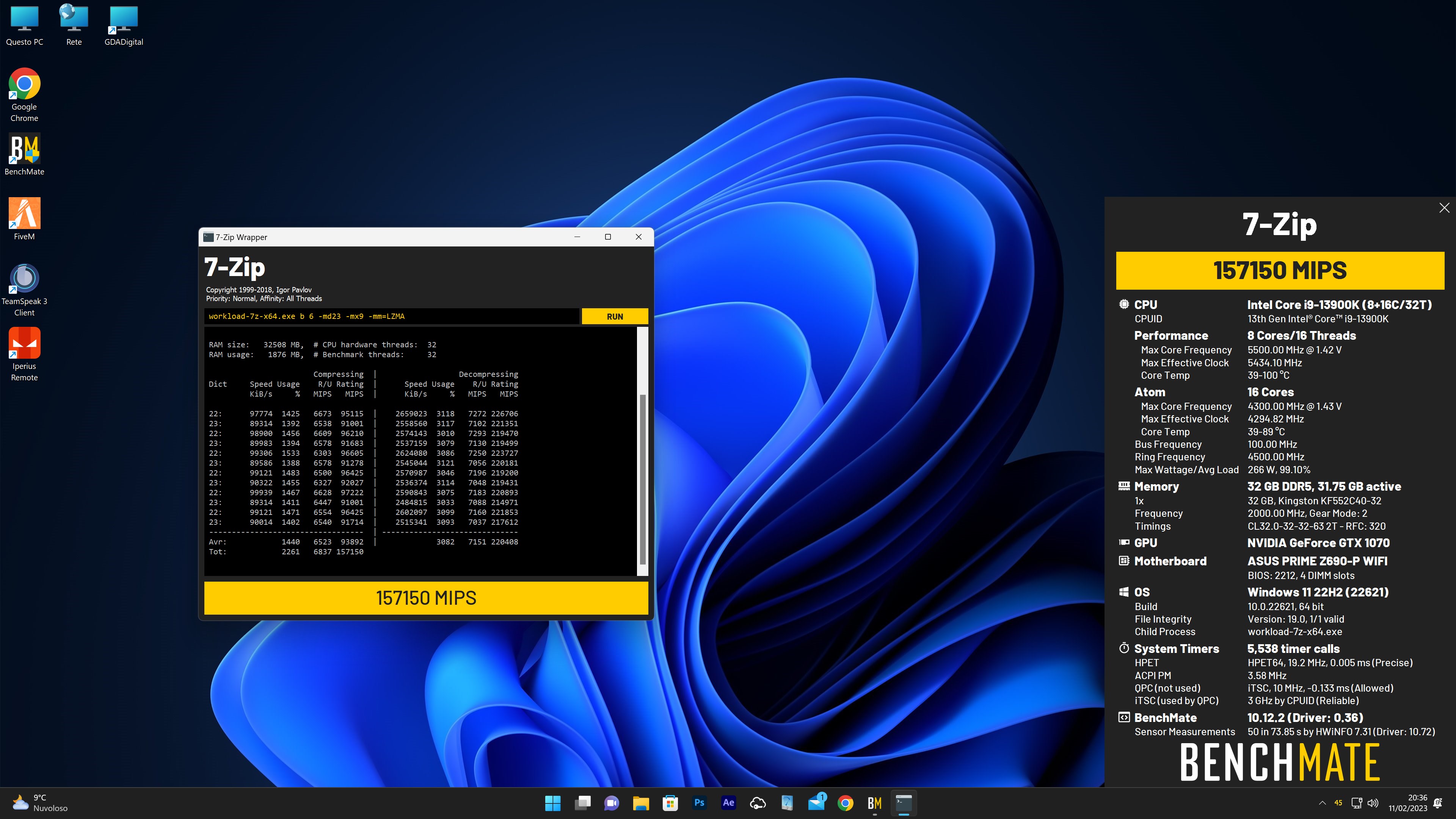
Task: Open Task View from the taskbar
Action: [x=582, y=803]
